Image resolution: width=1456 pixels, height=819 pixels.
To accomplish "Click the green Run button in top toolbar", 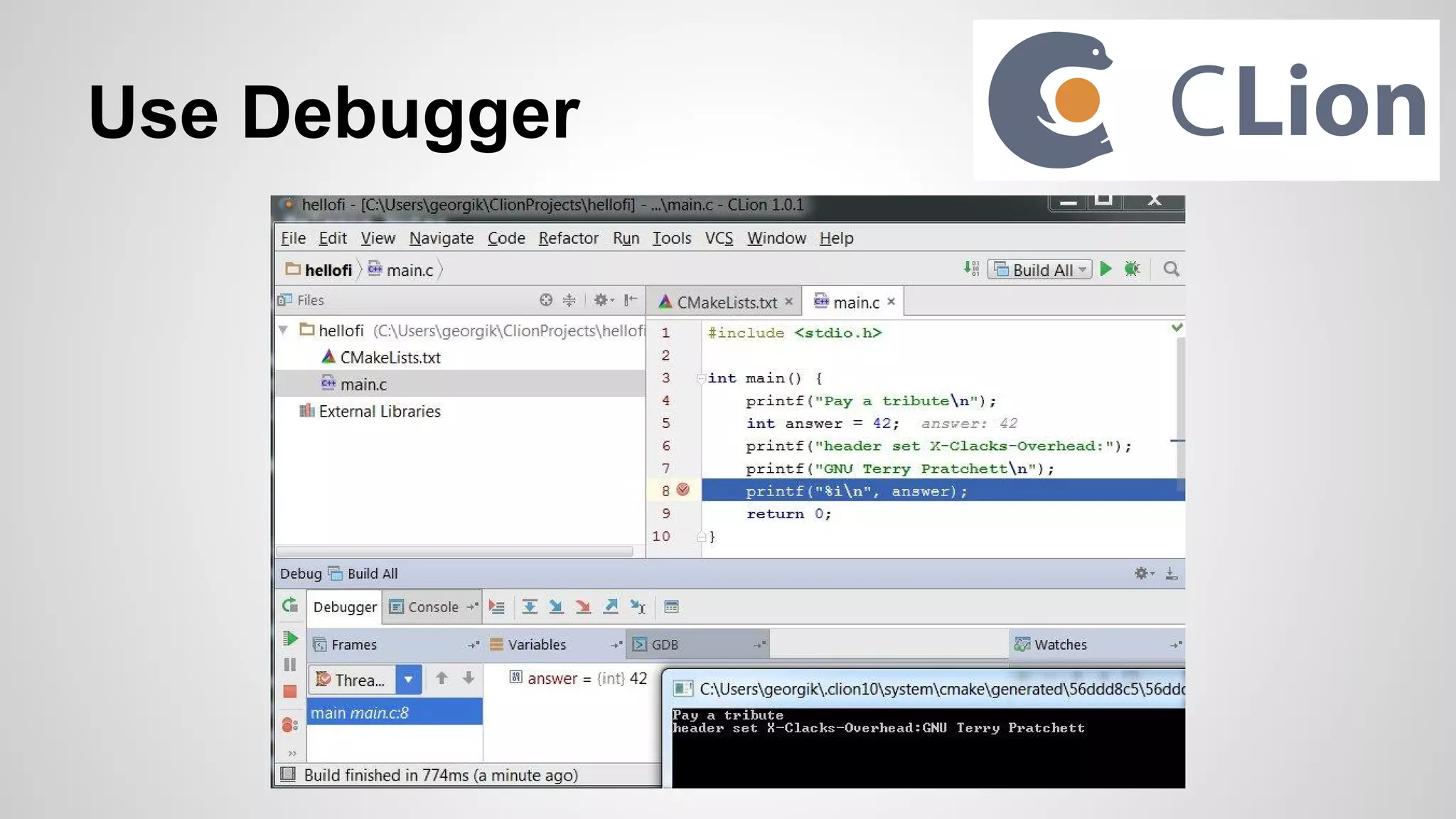I will [1106, 269].
